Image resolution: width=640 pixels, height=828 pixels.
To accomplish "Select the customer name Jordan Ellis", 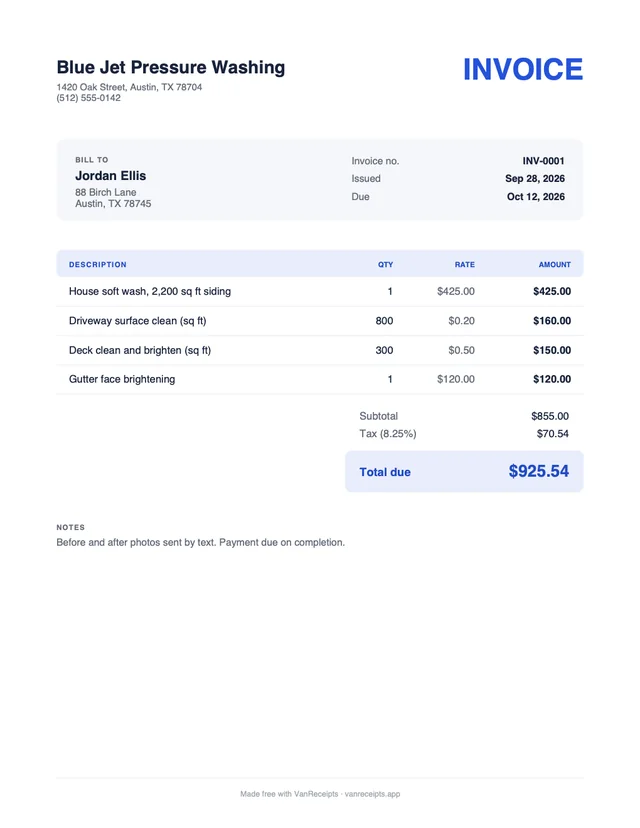I will point(110,176).
